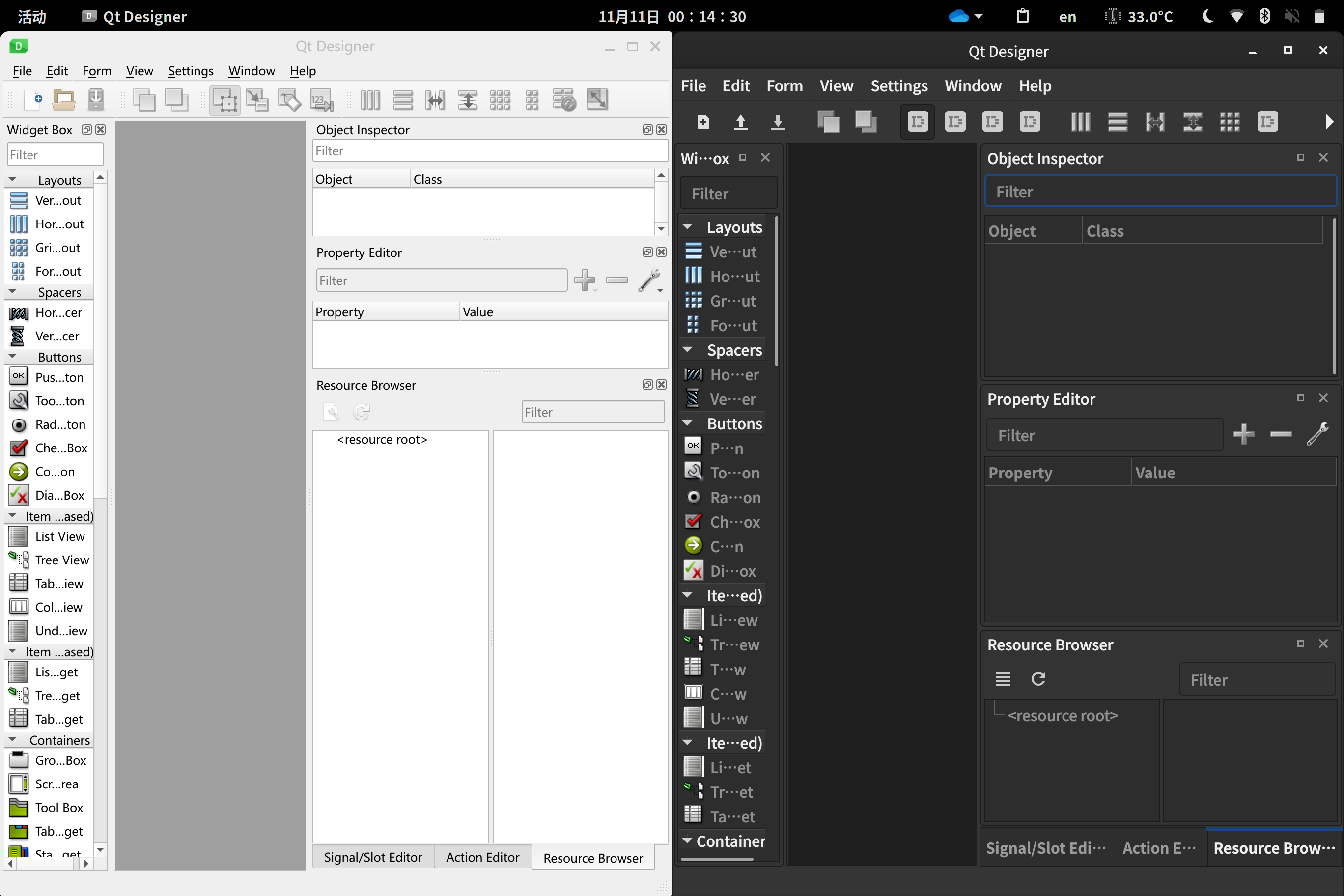Open the 活动 Activities overview
The height and width of the screenshot is (896, 1344).
31,16
